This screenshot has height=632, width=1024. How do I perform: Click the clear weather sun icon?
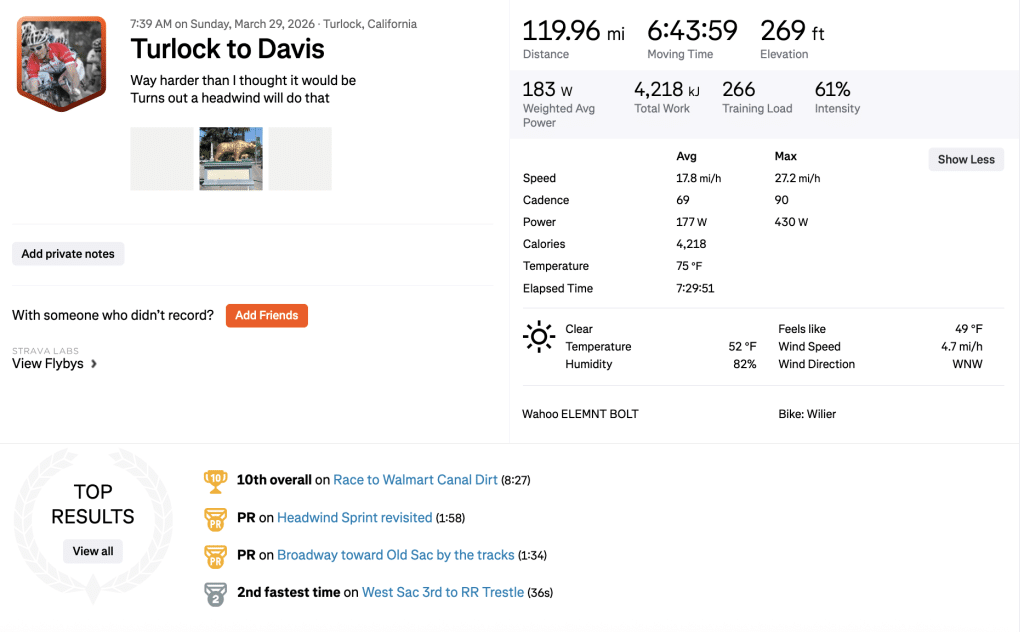point(539,337)
